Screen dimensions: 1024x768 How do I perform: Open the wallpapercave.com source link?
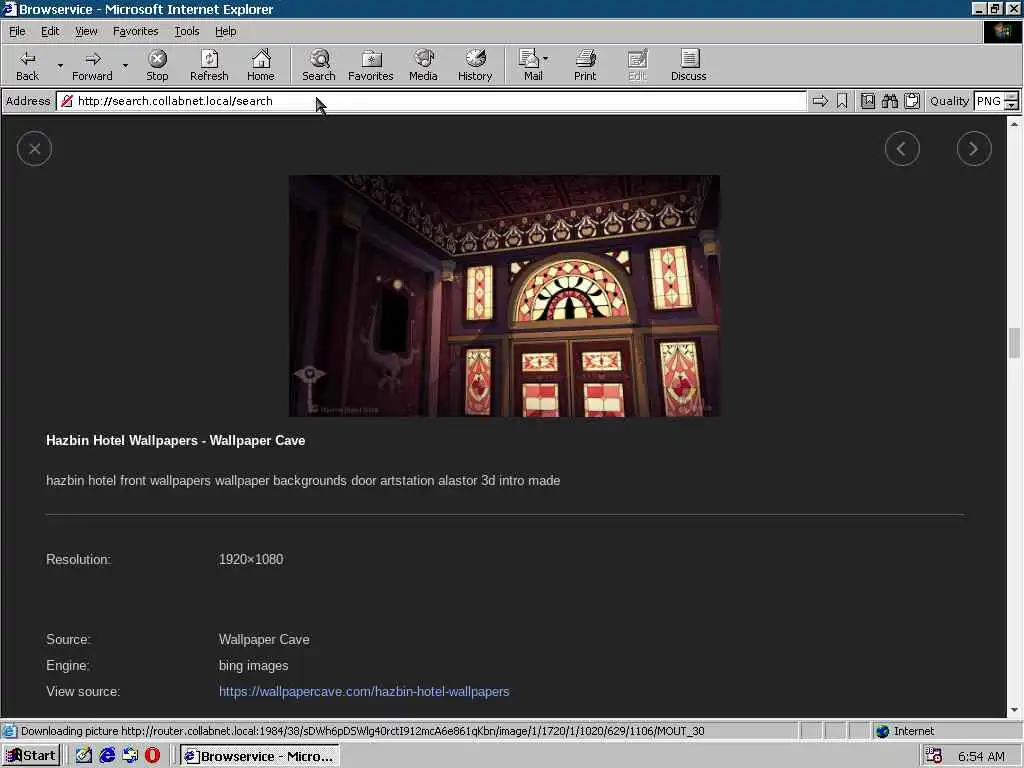[x=364, y=691]
